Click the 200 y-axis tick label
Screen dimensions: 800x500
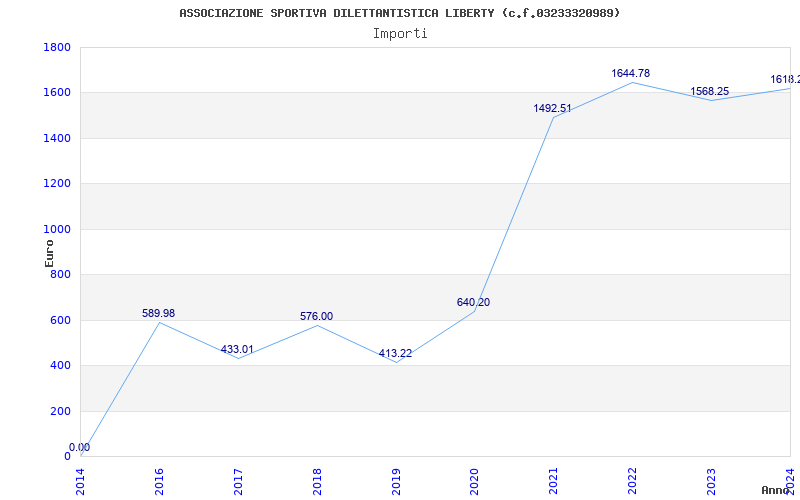click(61, 411)
